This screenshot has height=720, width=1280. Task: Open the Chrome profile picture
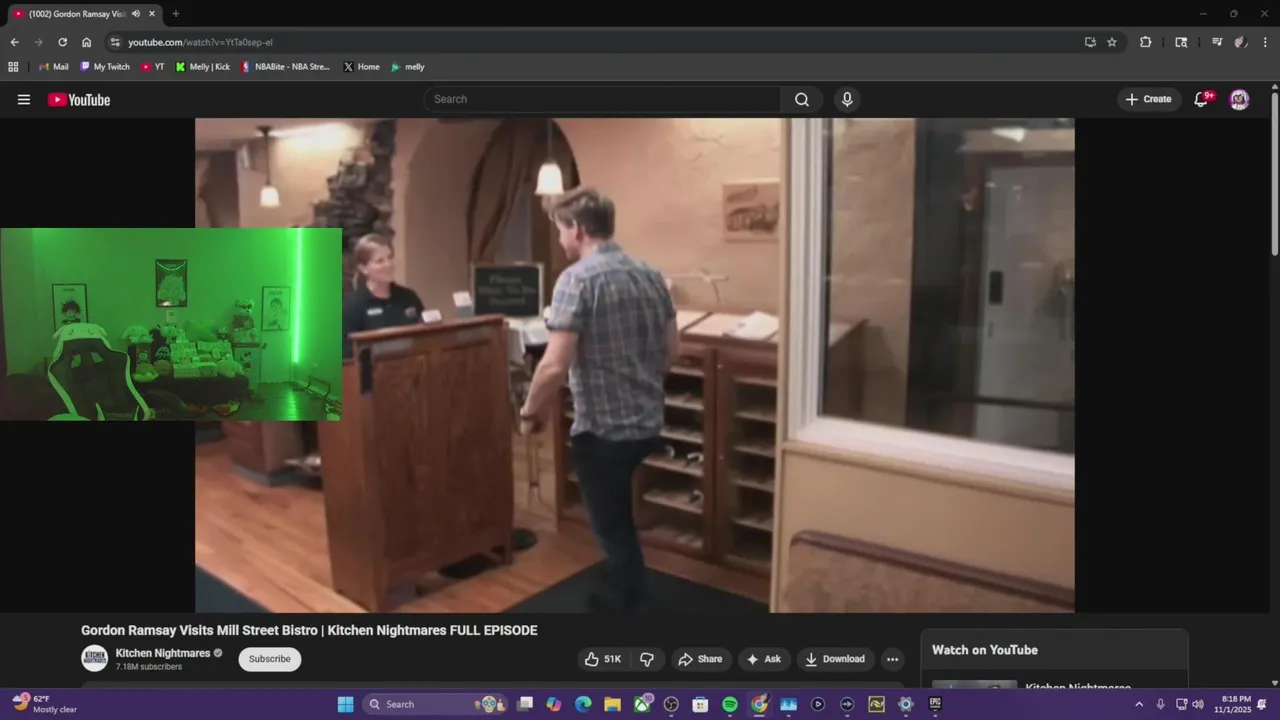click(x=1240, y=42)
